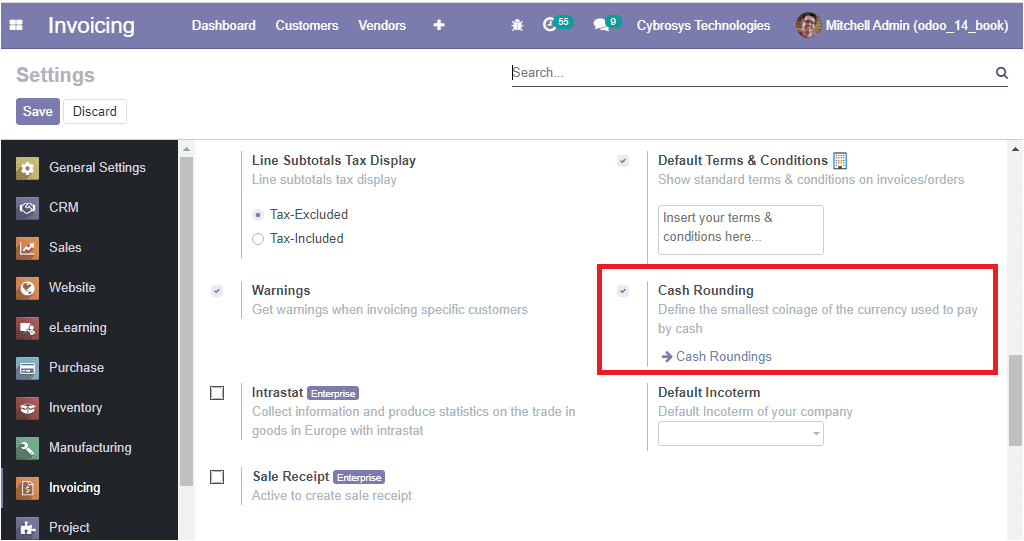Open conversations chat icon with 9 badge
Screen dimensions: 1024x541
[606, 24]
